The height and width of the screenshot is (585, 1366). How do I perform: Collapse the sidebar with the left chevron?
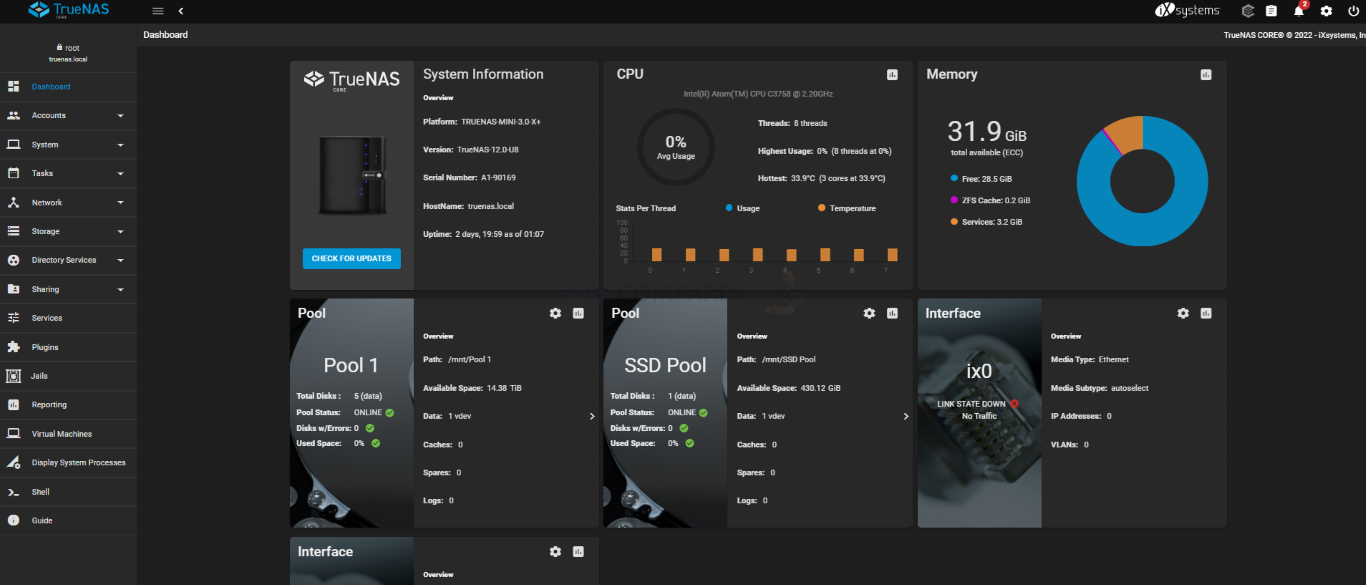click(181, 11)
